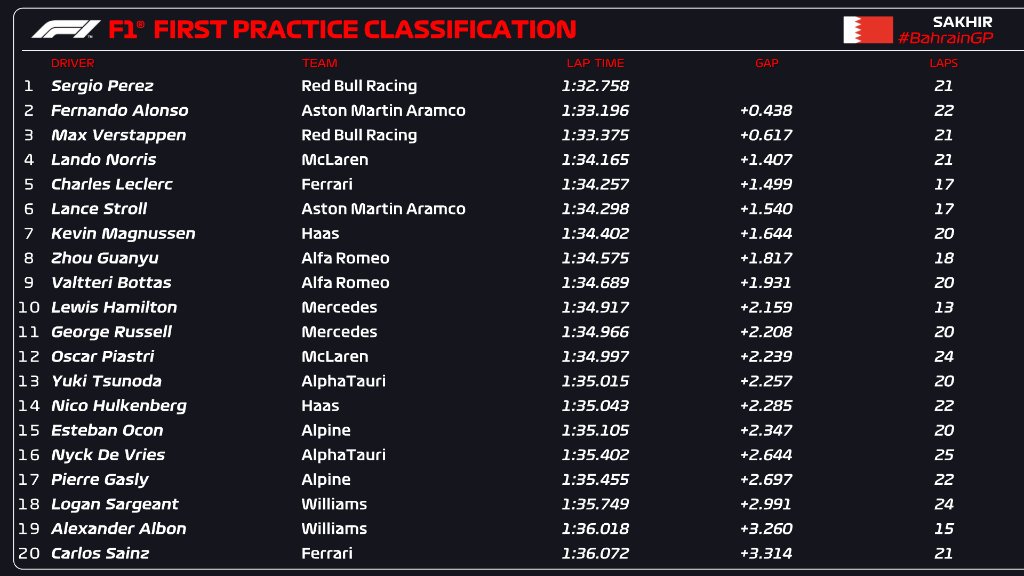Click Williams team beside Logan Sargeant
Screen dimensions: 1024x576
click(x=334, y=504)
